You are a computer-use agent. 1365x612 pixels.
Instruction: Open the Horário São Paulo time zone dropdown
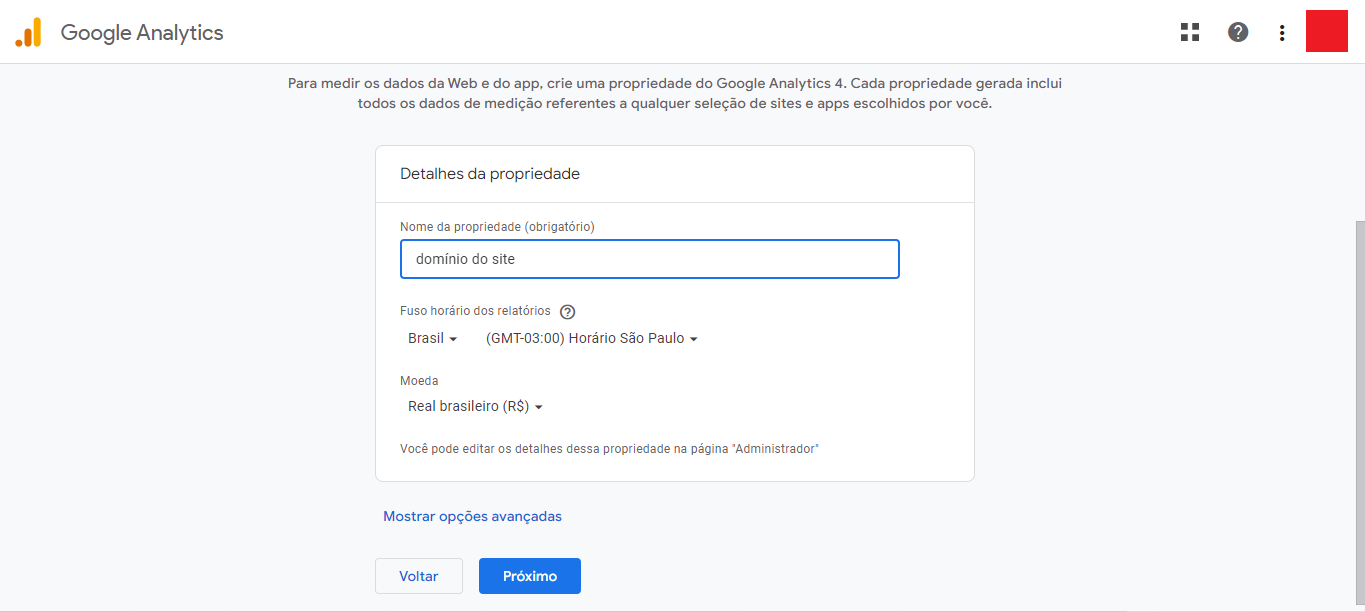(591, 339)
